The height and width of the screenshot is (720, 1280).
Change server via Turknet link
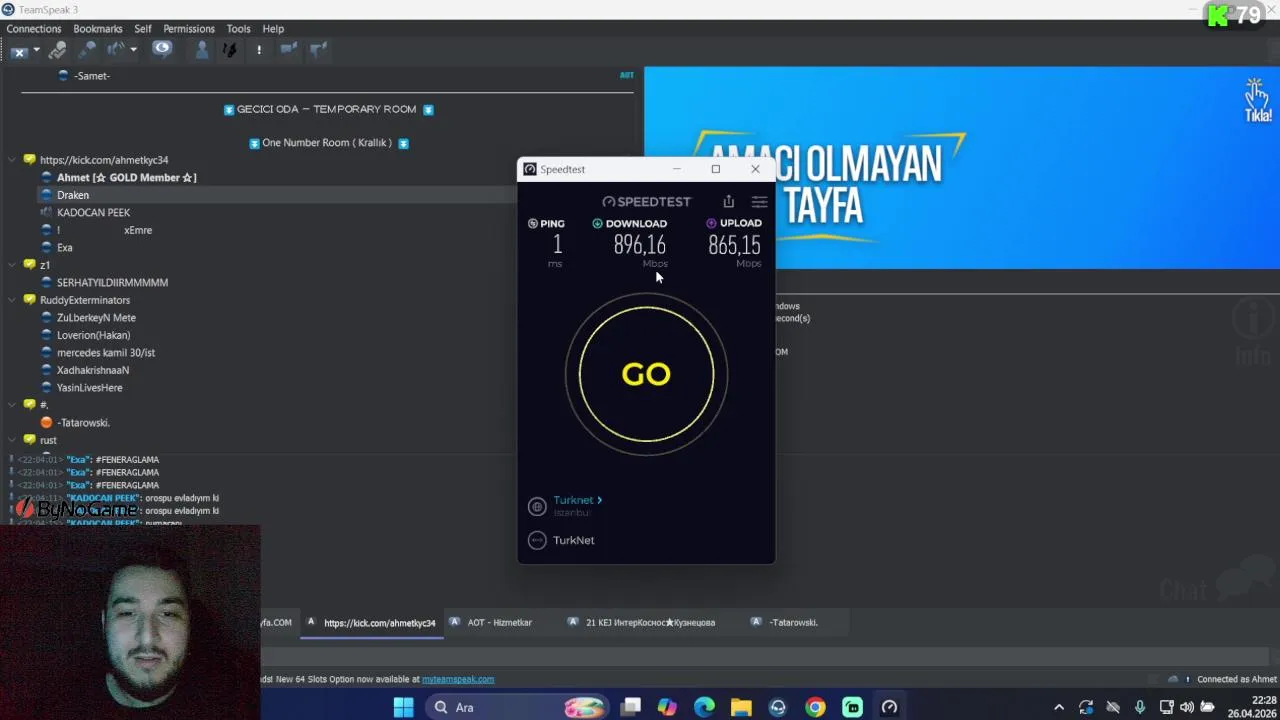pyautogui.click(x=577, y=500)
